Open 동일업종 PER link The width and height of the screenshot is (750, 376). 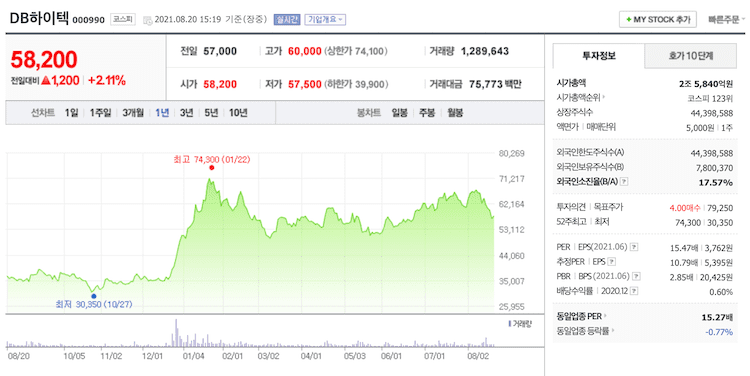tap(581, 316)
